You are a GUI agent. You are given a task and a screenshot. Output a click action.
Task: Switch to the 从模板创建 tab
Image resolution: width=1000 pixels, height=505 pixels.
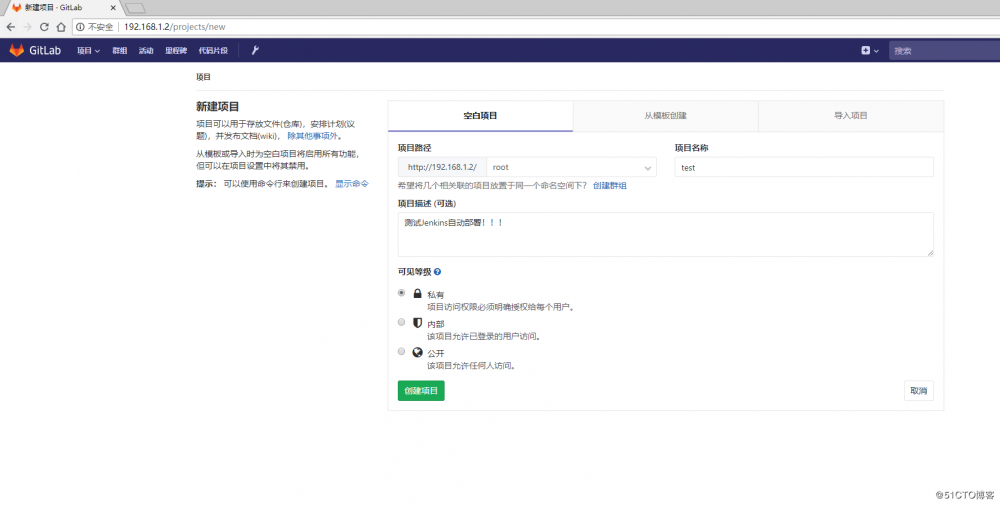[665, 116]
